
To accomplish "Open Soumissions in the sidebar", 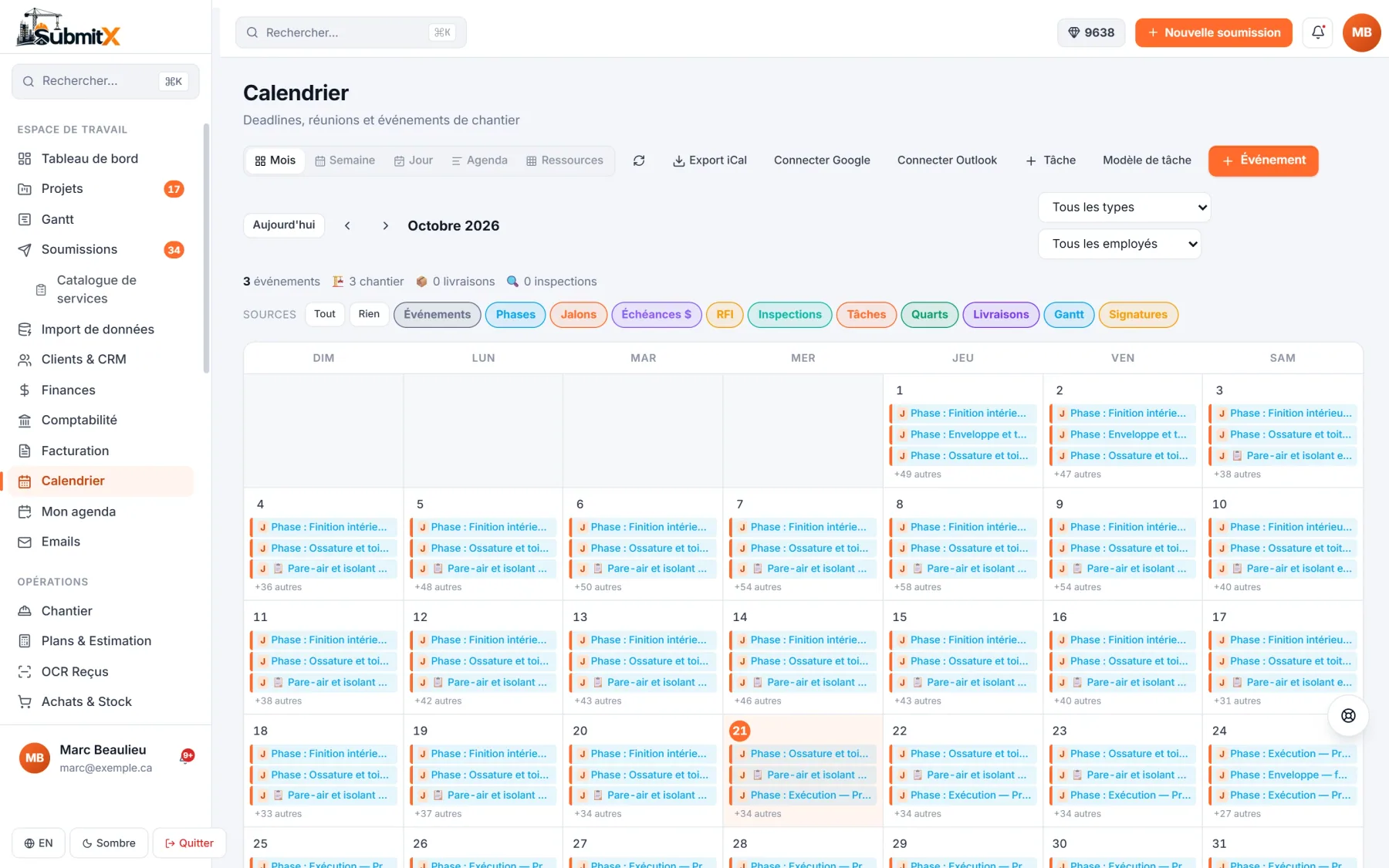I will click(x=100, y=249).
